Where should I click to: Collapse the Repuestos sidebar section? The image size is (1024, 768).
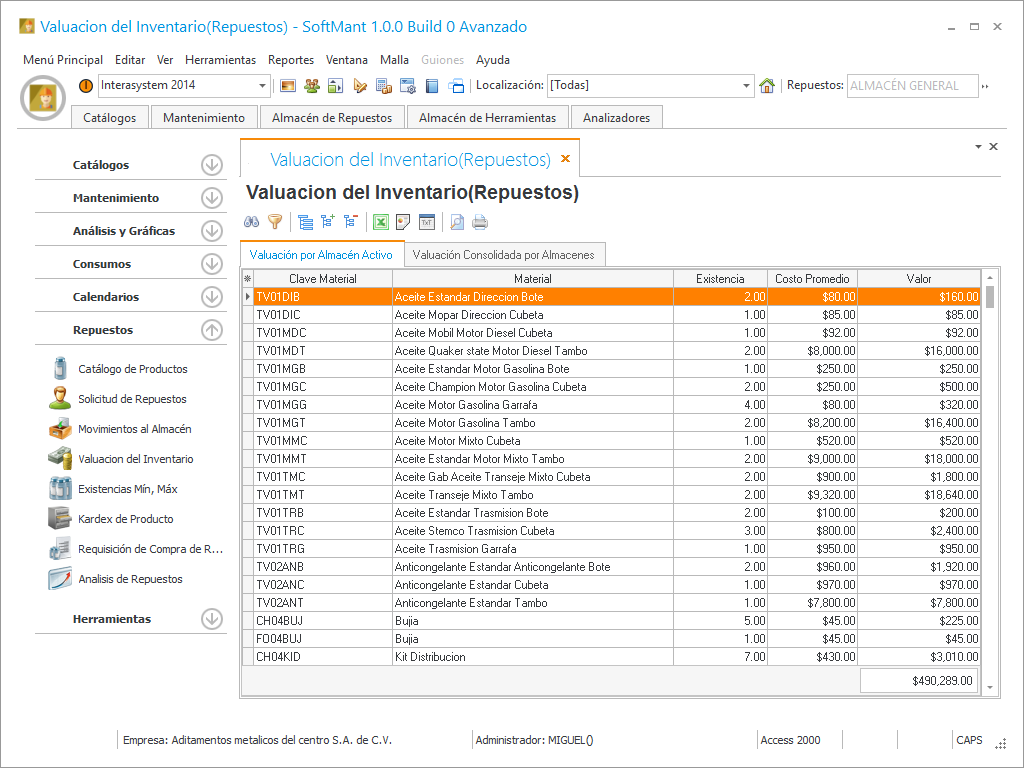tap(211, 330)
